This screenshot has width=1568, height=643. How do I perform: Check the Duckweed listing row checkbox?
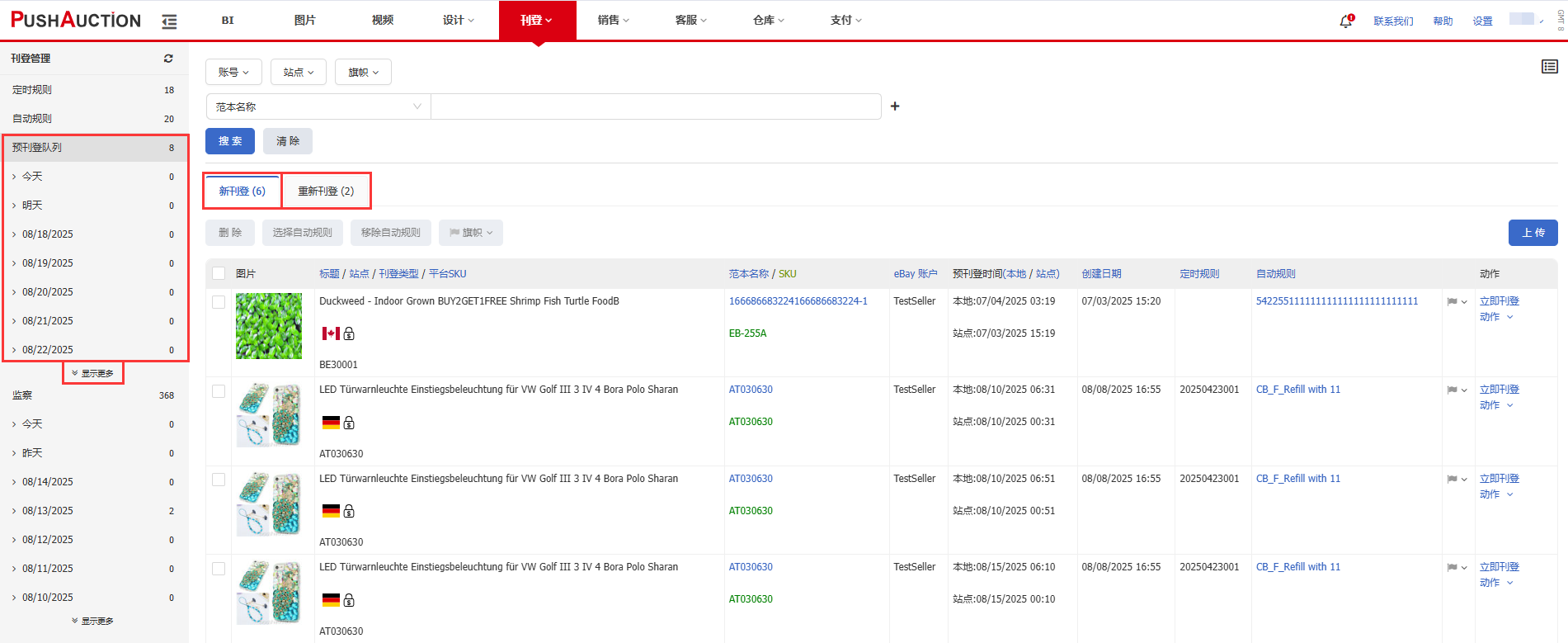pyautogui.click(x=219, y=302)
